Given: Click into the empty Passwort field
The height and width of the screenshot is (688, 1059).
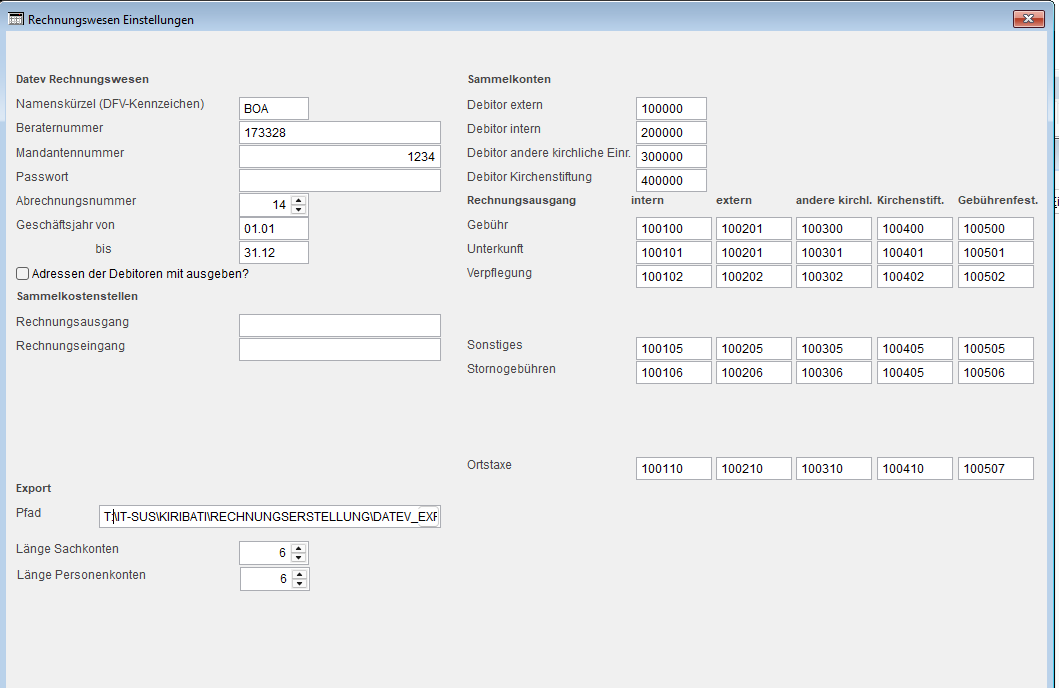Looking at the screenshot, I should click(339, 181).
